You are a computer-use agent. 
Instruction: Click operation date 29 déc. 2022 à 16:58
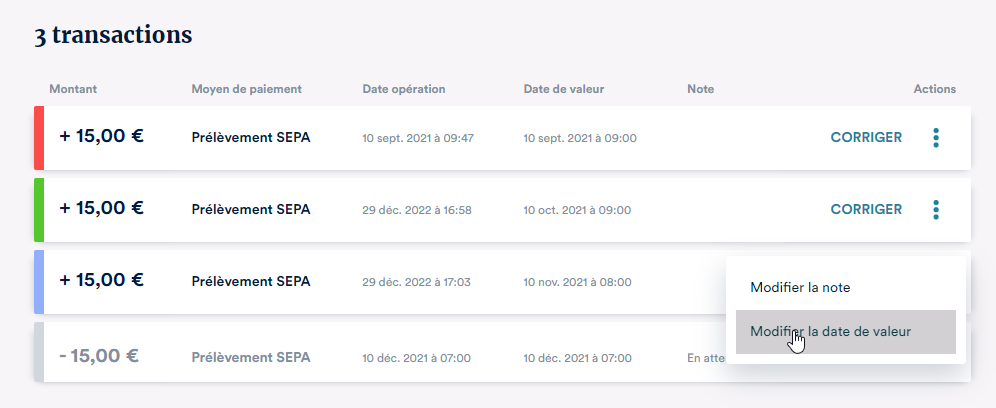pos(417,210)
